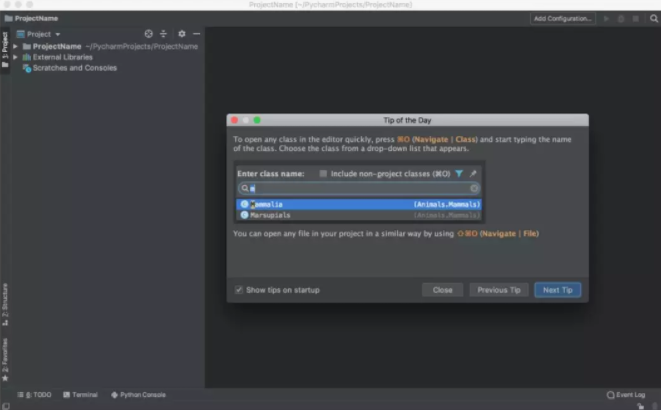The image size is (661, 410).
Task: Select Scratches and Consoles row
Action: point(75,68)
